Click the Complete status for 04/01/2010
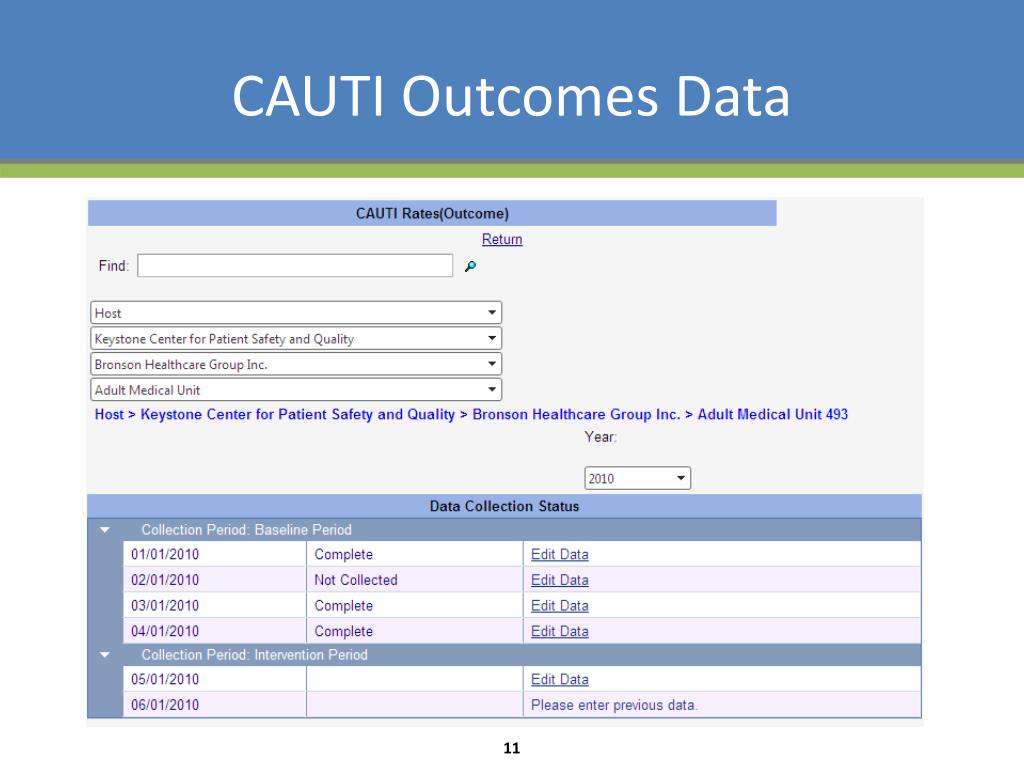The image size is (1024, 768). click(415, 631)
